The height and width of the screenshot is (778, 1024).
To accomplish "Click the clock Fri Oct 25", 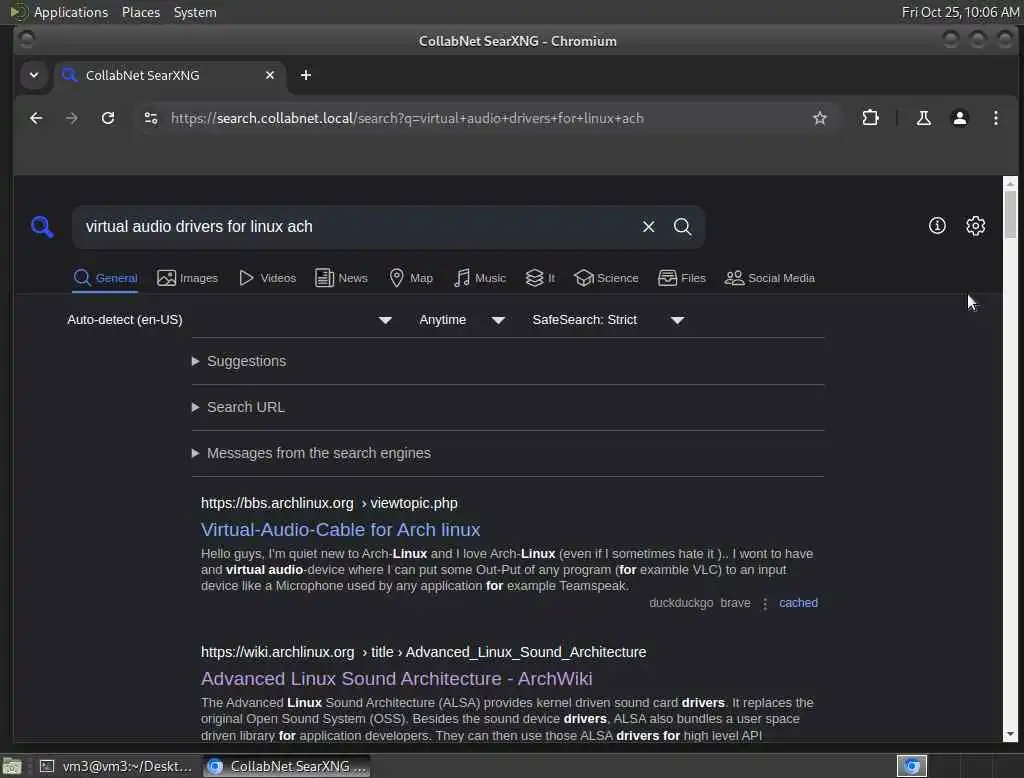I will 960,12.
